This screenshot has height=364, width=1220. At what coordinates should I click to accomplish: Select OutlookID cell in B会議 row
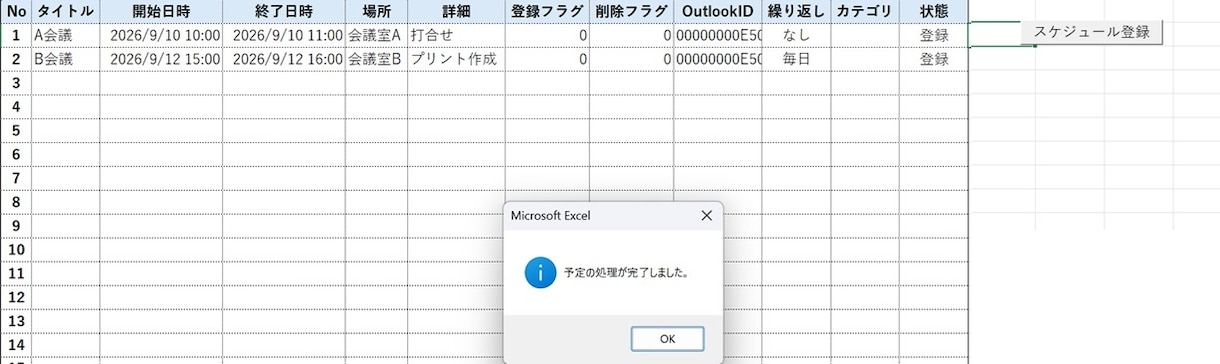click(718, 59)
